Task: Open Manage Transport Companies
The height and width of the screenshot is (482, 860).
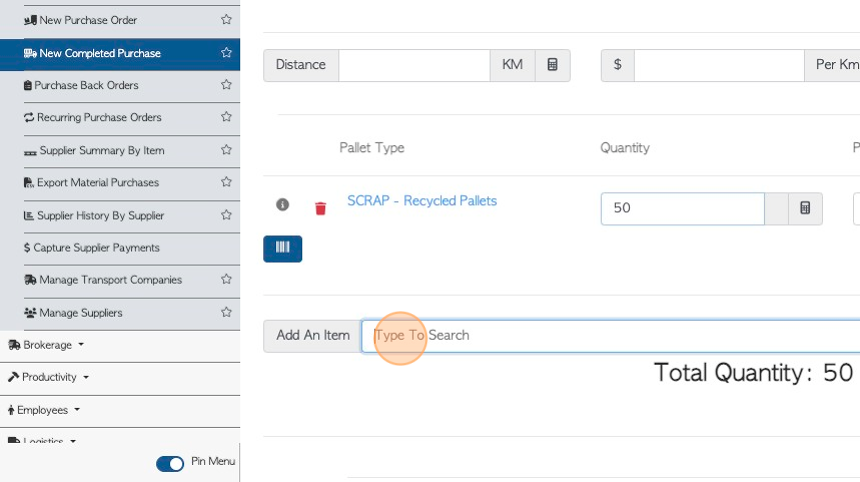Action: point(103,280)
